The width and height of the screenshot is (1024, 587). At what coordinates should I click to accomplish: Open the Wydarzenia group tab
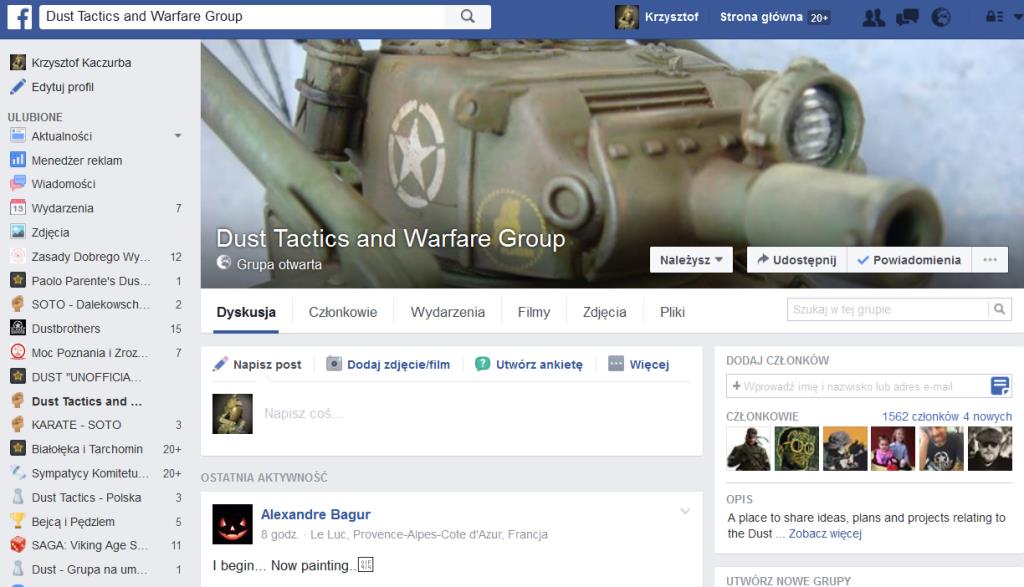tap(448, 312)
